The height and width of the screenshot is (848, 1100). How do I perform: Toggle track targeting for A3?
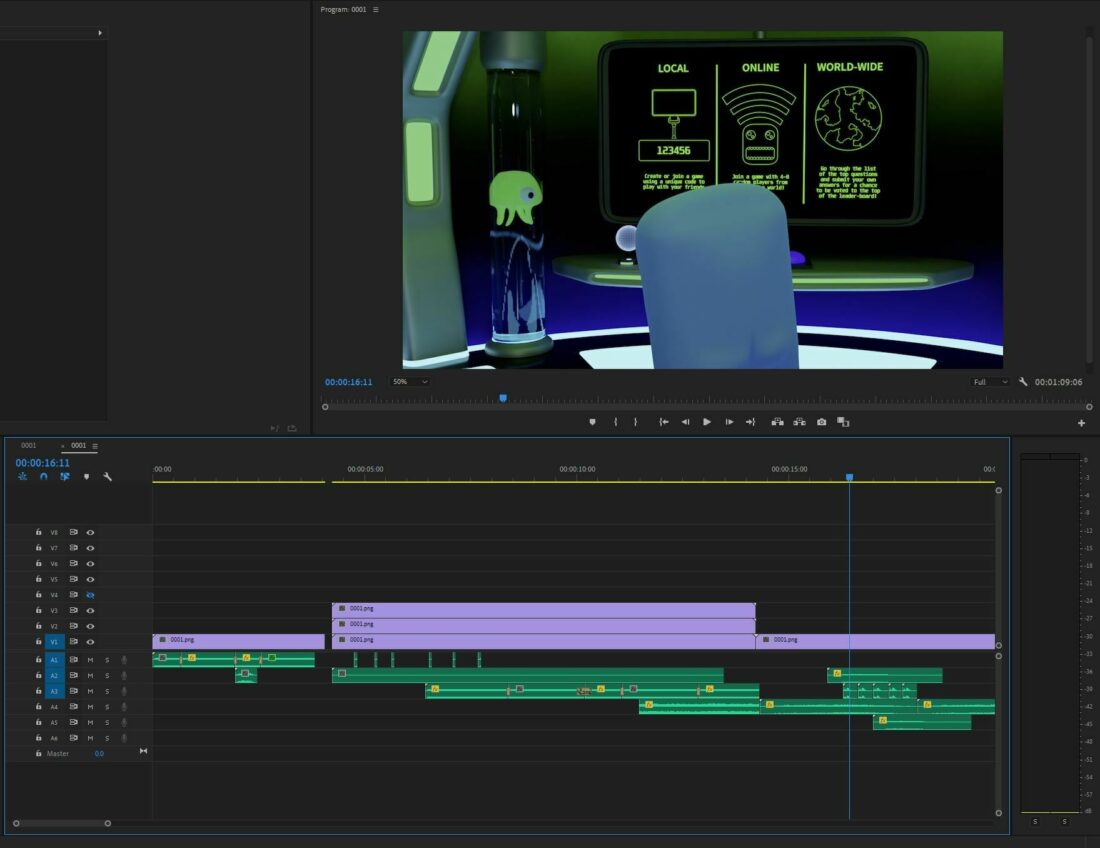[55, 691]
